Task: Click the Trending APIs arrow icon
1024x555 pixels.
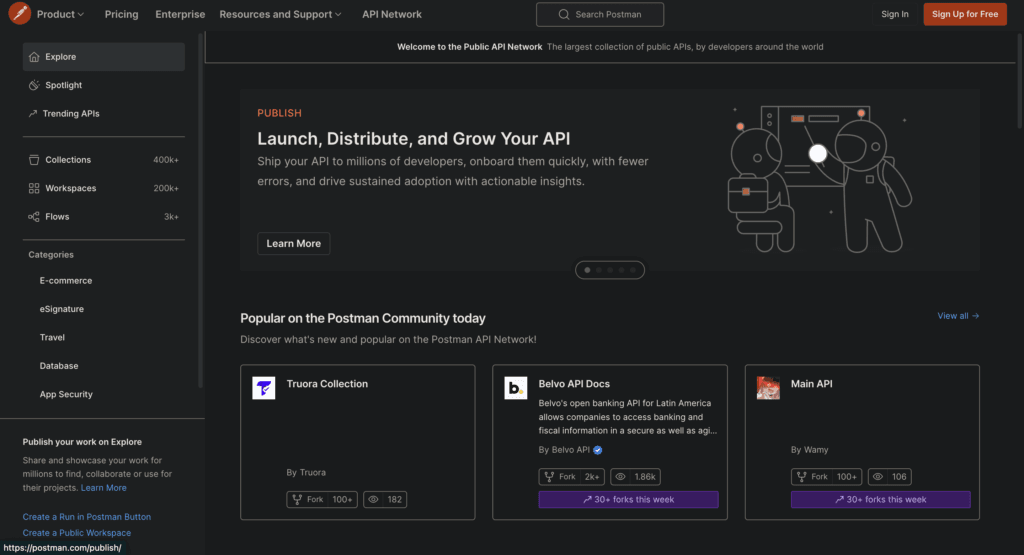Action: coord(33,114)
